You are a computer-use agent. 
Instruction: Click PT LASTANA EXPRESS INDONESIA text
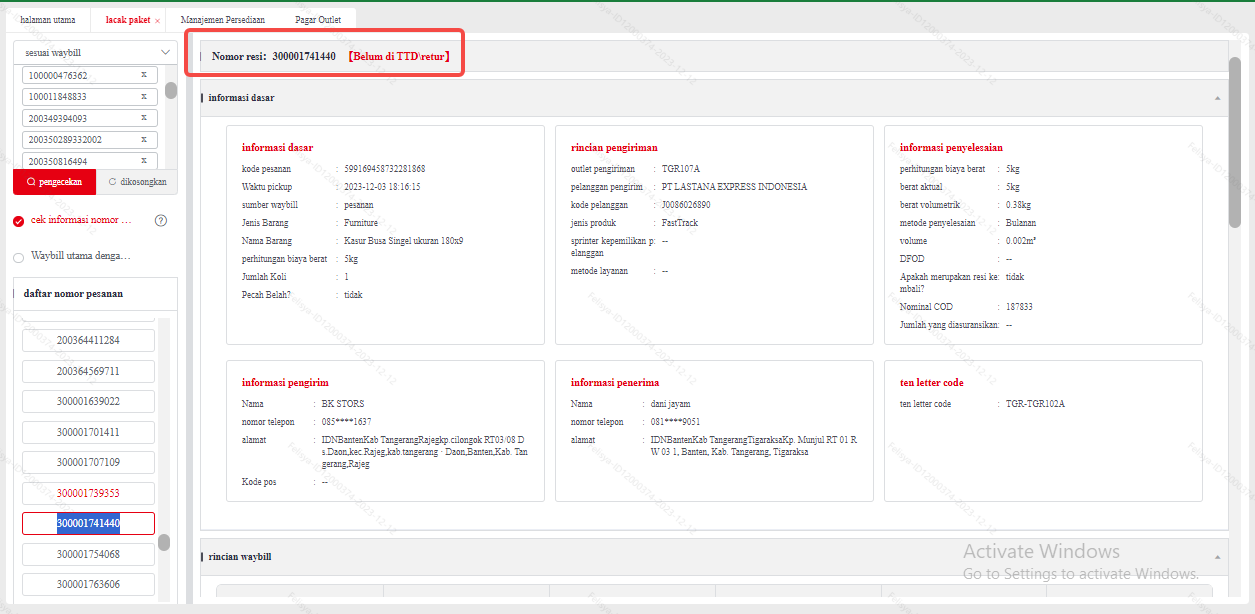point(734,187)
